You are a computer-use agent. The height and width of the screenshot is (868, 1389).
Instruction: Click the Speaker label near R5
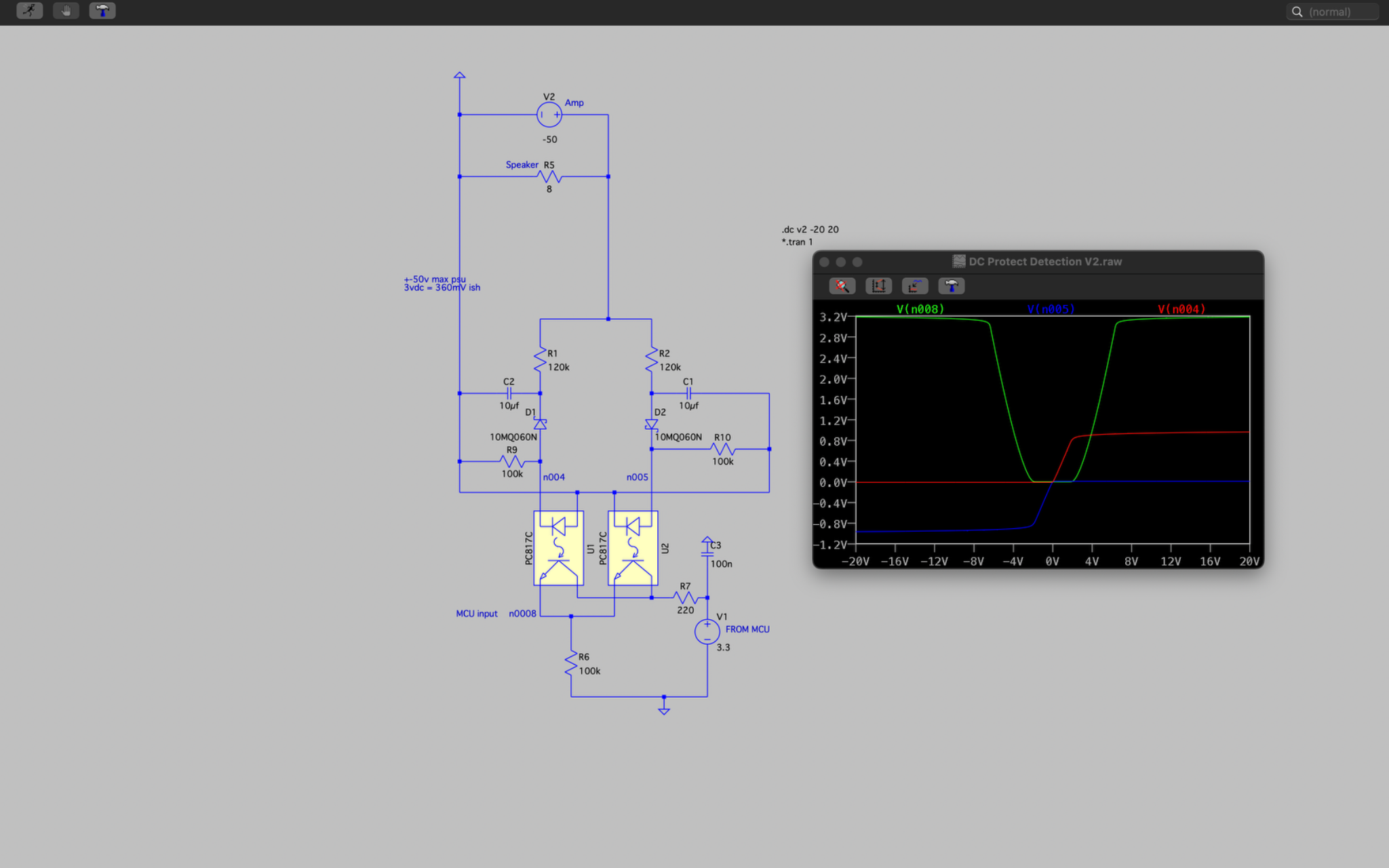(522, 165)
